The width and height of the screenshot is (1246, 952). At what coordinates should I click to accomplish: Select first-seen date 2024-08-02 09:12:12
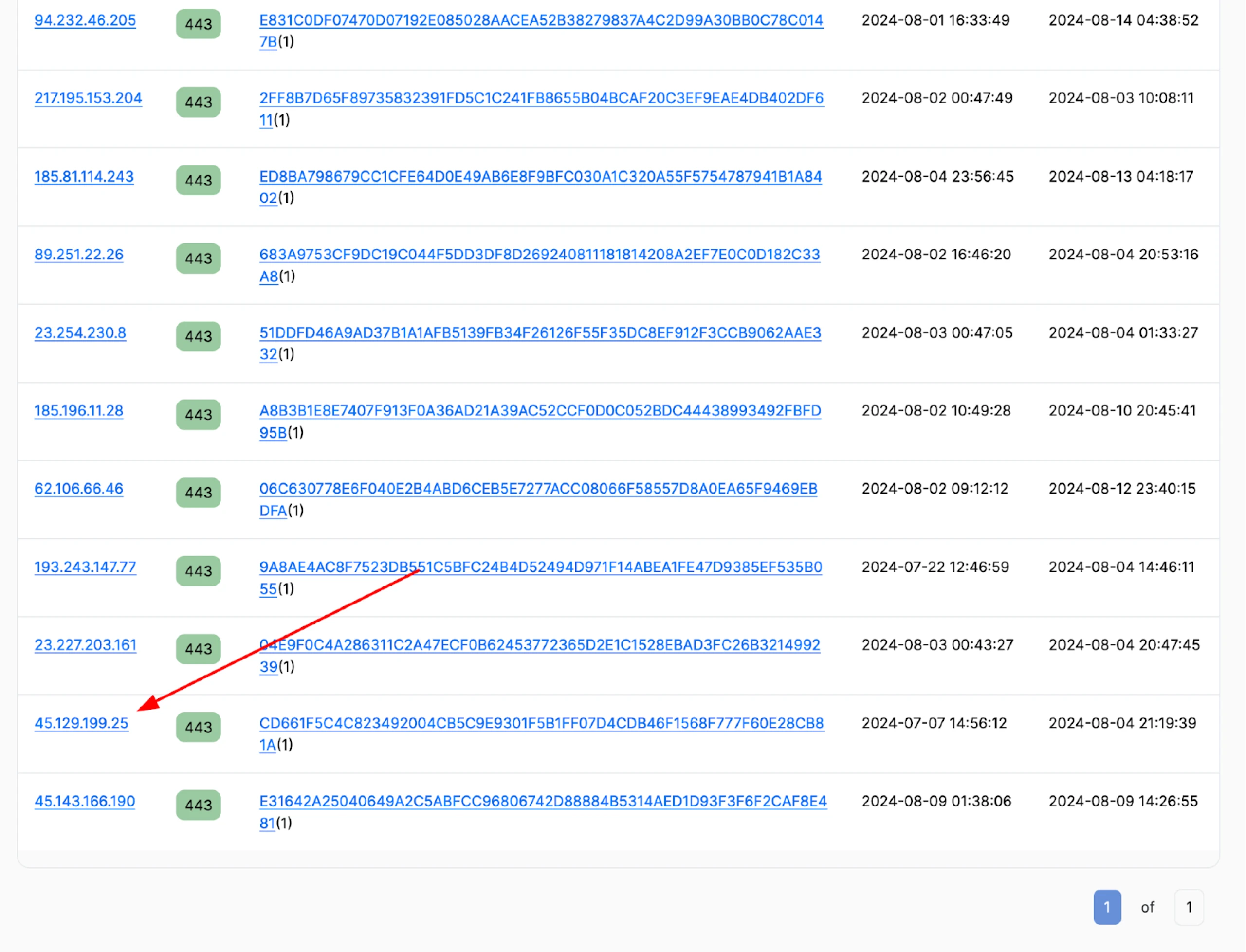935,489
